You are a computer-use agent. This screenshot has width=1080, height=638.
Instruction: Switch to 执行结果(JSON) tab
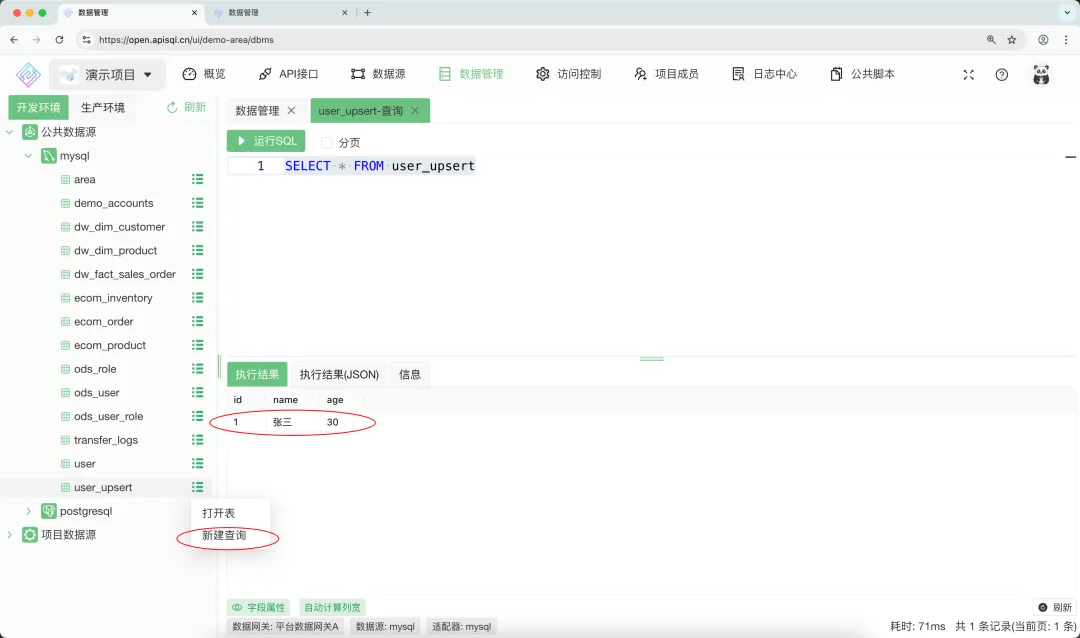click(x=339, y=374)
